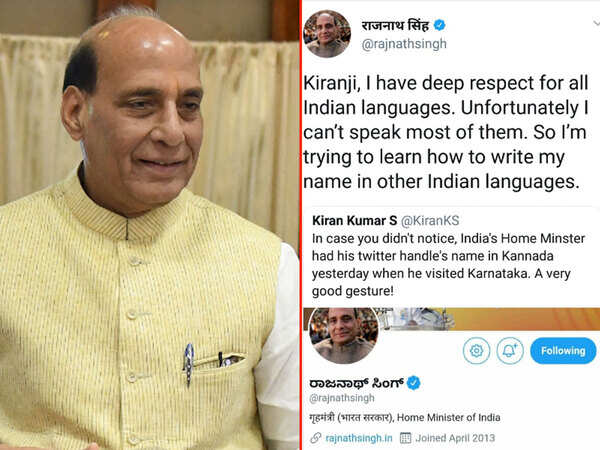This screenshot has width=600, height=450.
Task: Open the profile avatar beside the Following button
Action: (x=343, y=336)
